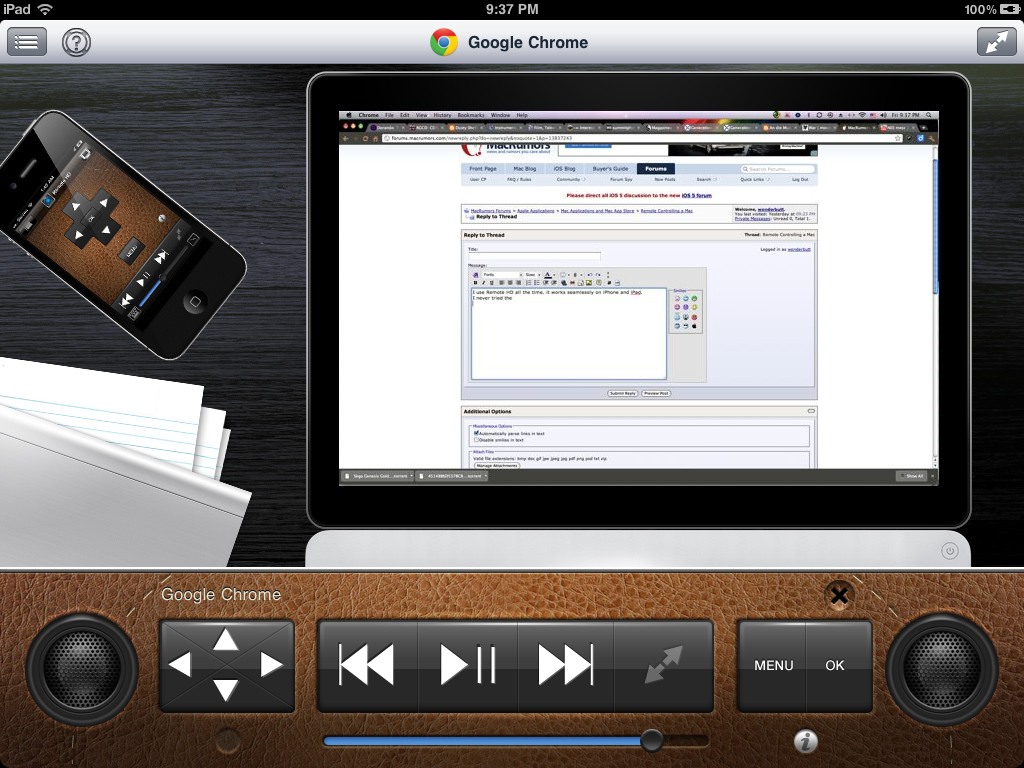Tap the diagonal arrows button in control panel
Screen dimensions: 1024x768
coord(664,665)
